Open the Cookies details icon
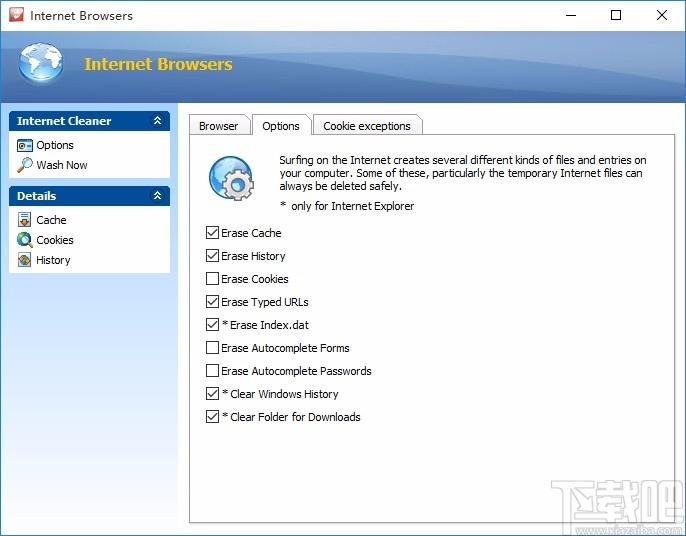Screen dimensions: 686x536 tap(24, 240)
